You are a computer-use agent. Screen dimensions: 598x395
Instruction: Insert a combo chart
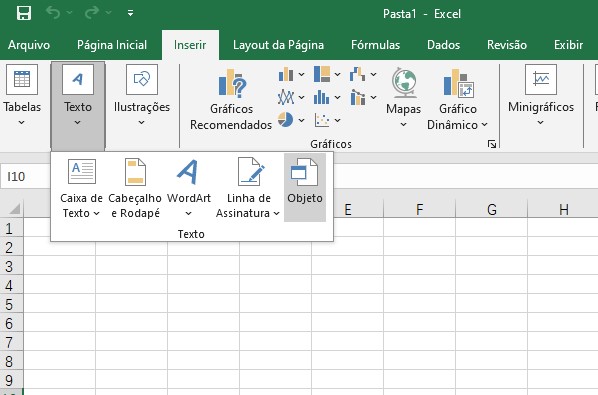coord(357,97)
